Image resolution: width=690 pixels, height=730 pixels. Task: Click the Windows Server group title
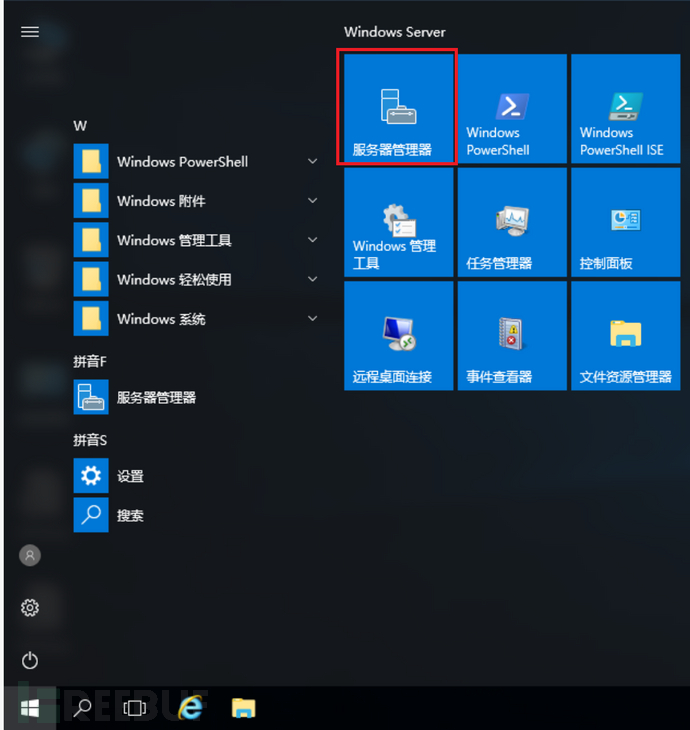[x=395, y=32]
